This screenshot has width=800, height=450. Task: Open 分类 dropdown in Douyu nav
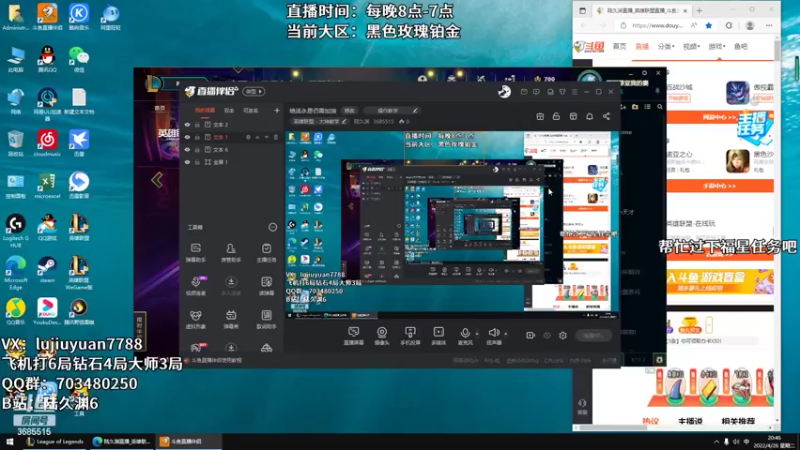click(666, 46)
